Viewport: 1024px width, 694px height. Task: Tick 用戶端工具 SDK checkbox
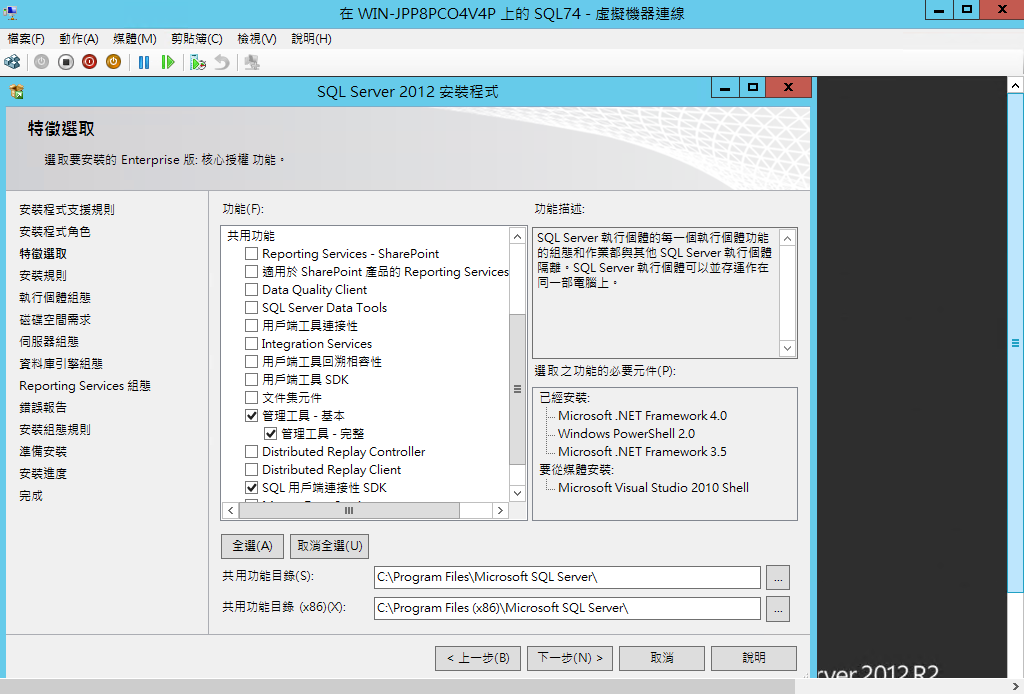(251, 379)
